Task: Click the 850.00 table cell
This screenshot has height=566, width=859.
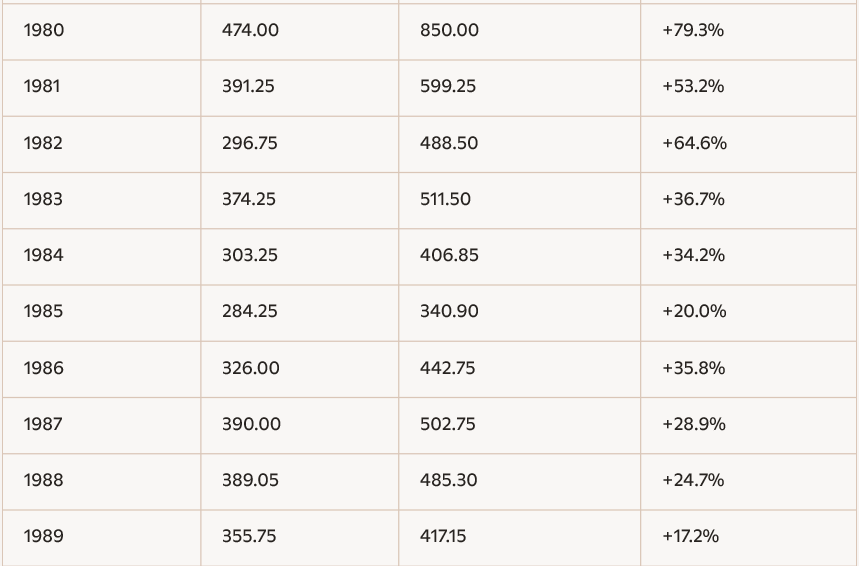Action: click(x=449, y=30)
